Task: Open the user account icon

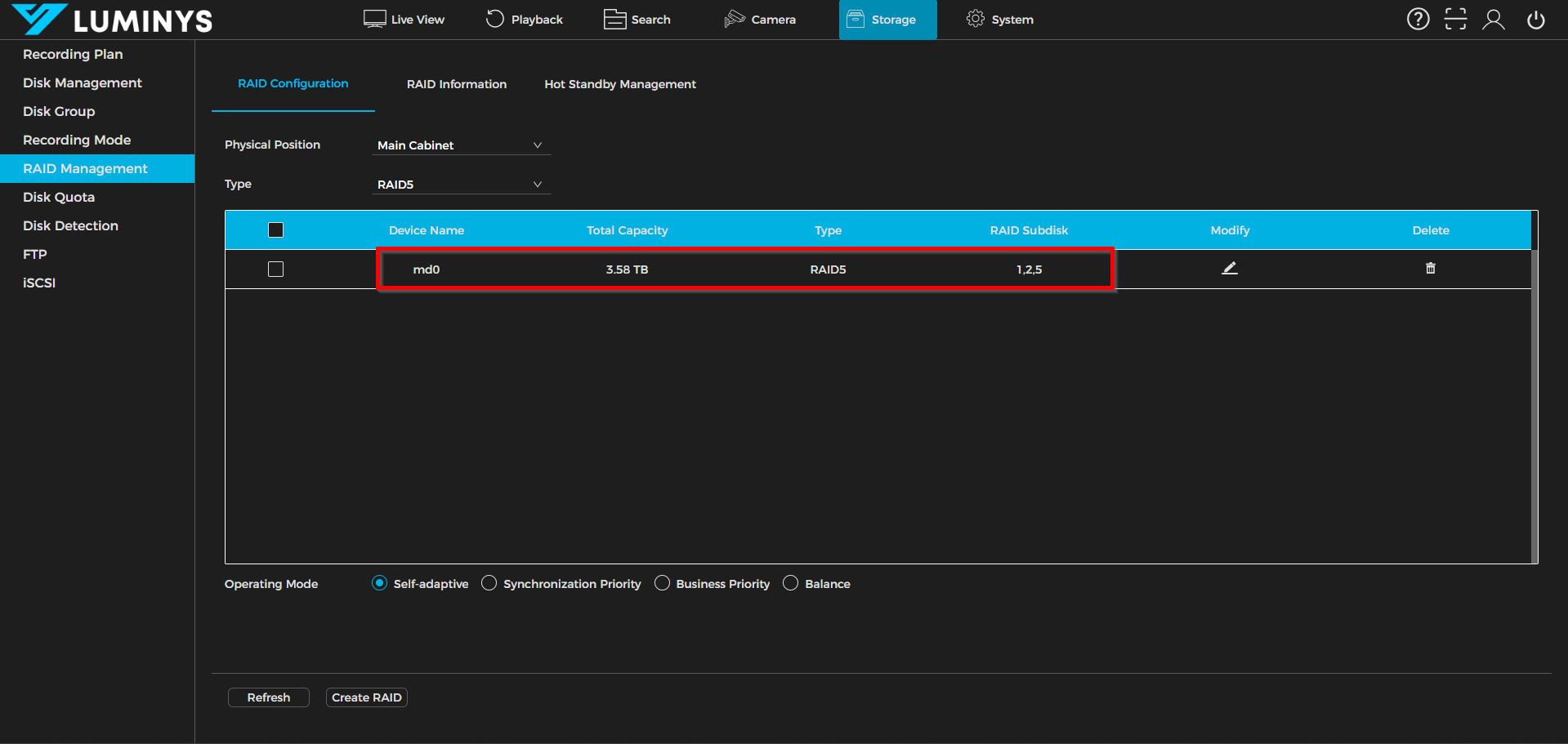Action: tap(1493, 19)
